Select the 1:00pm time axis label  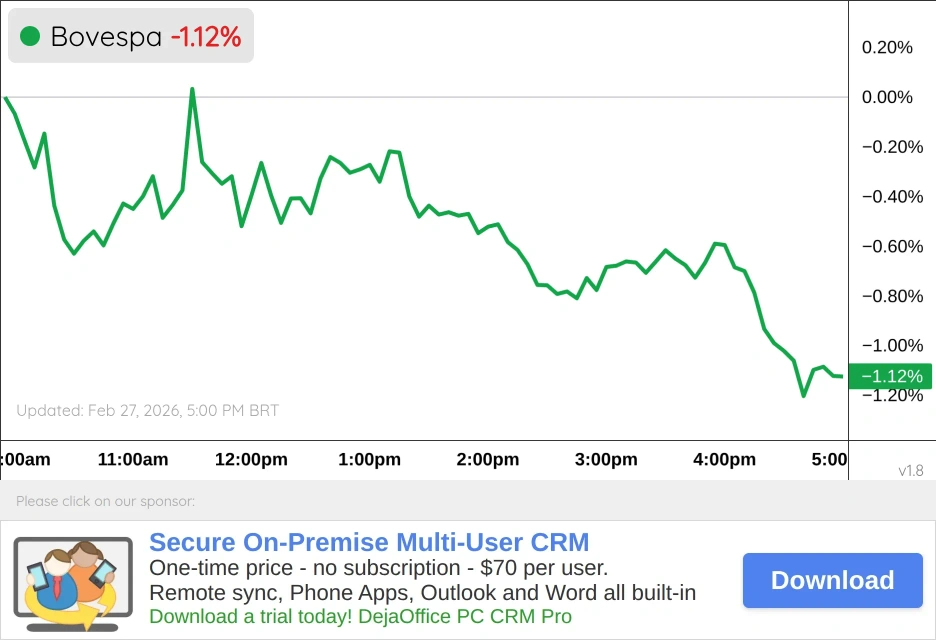click(369, 460)
